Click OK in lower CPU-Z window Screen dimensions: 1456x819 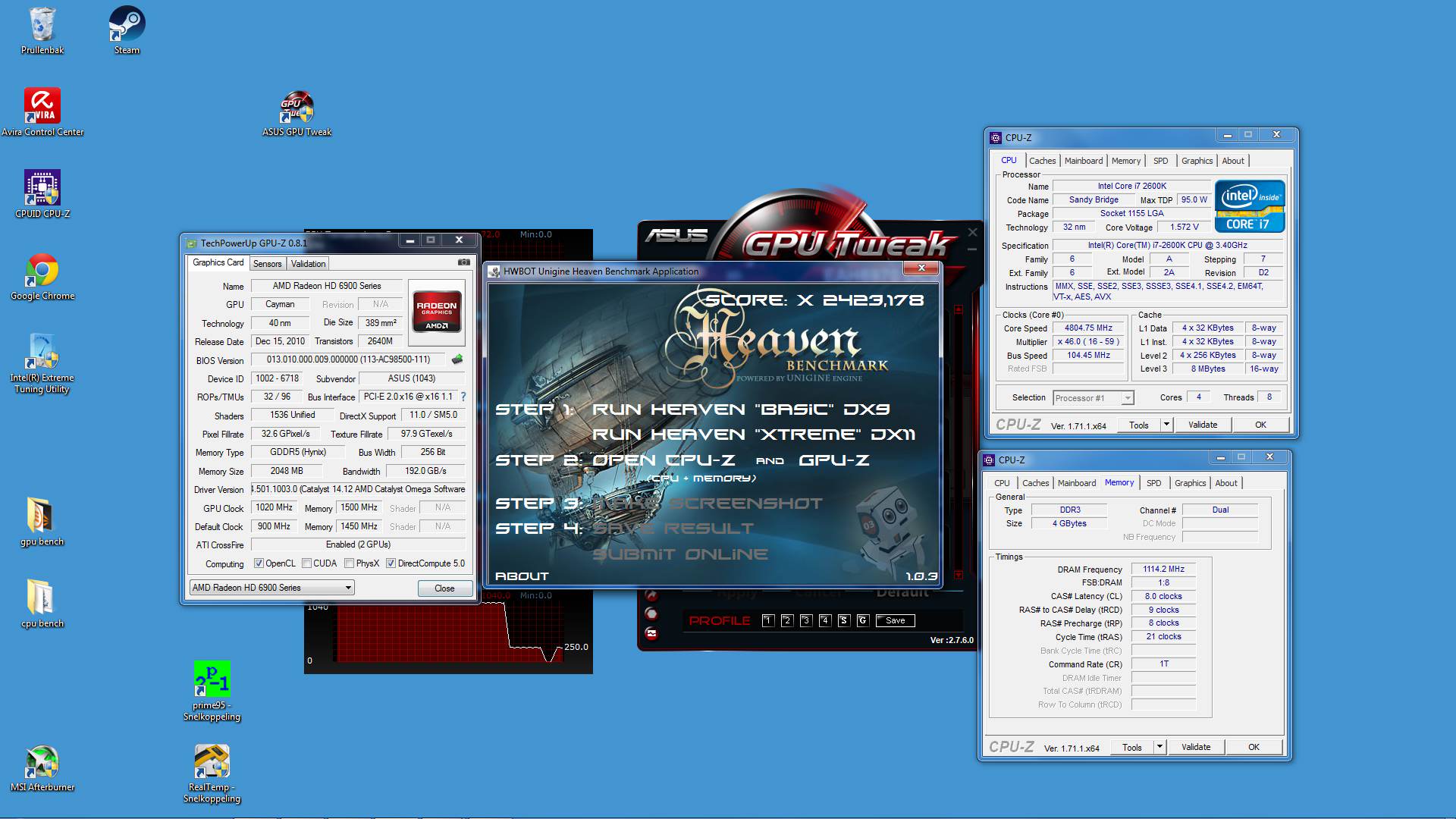1254,747
